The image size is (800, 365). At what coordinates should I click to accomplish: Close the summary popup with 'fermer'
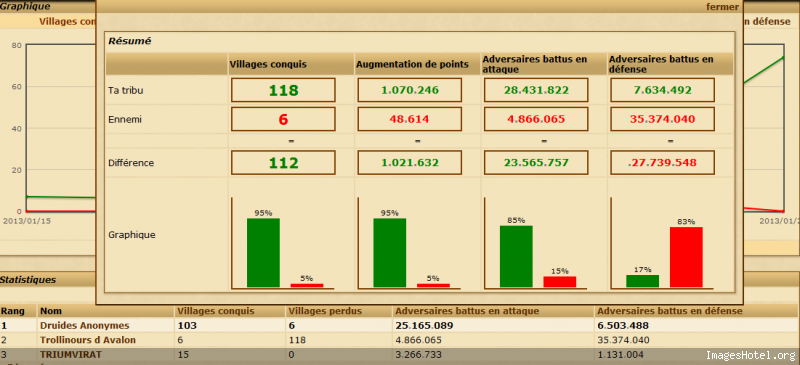pyautogui.click(x=722, y=7)
